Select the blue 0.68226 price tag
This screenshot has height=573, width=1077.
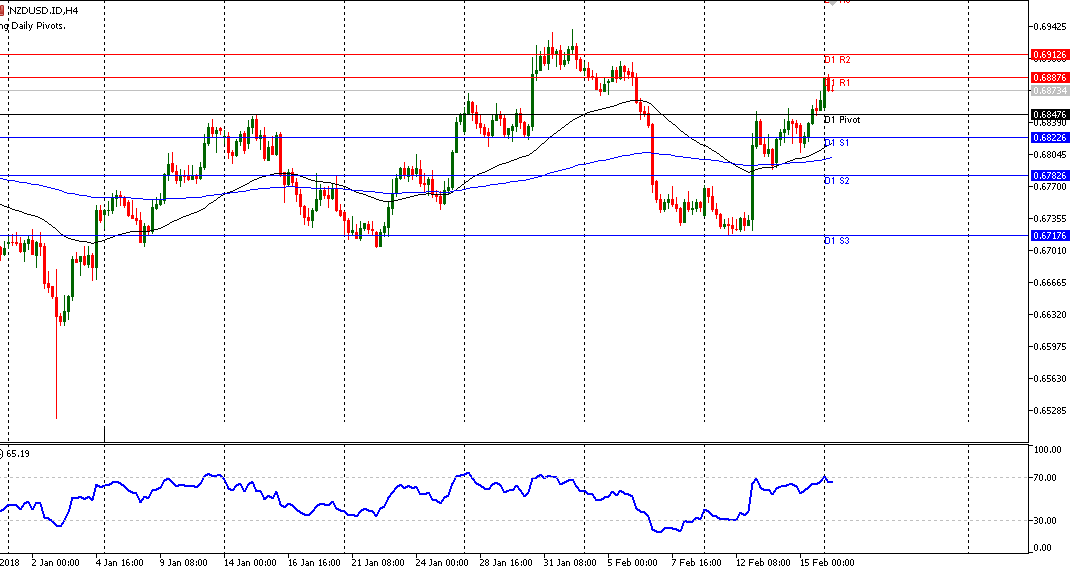[x=1049, y=137]
